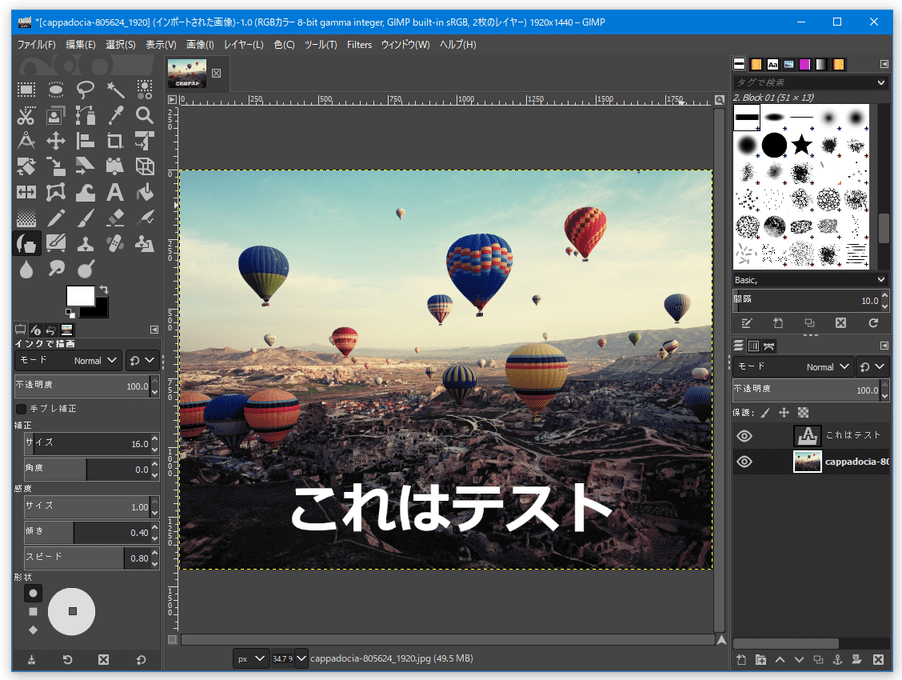Open the tool options モード Normal dropdown
Screen dimensions: 902x680
point(68,360)
